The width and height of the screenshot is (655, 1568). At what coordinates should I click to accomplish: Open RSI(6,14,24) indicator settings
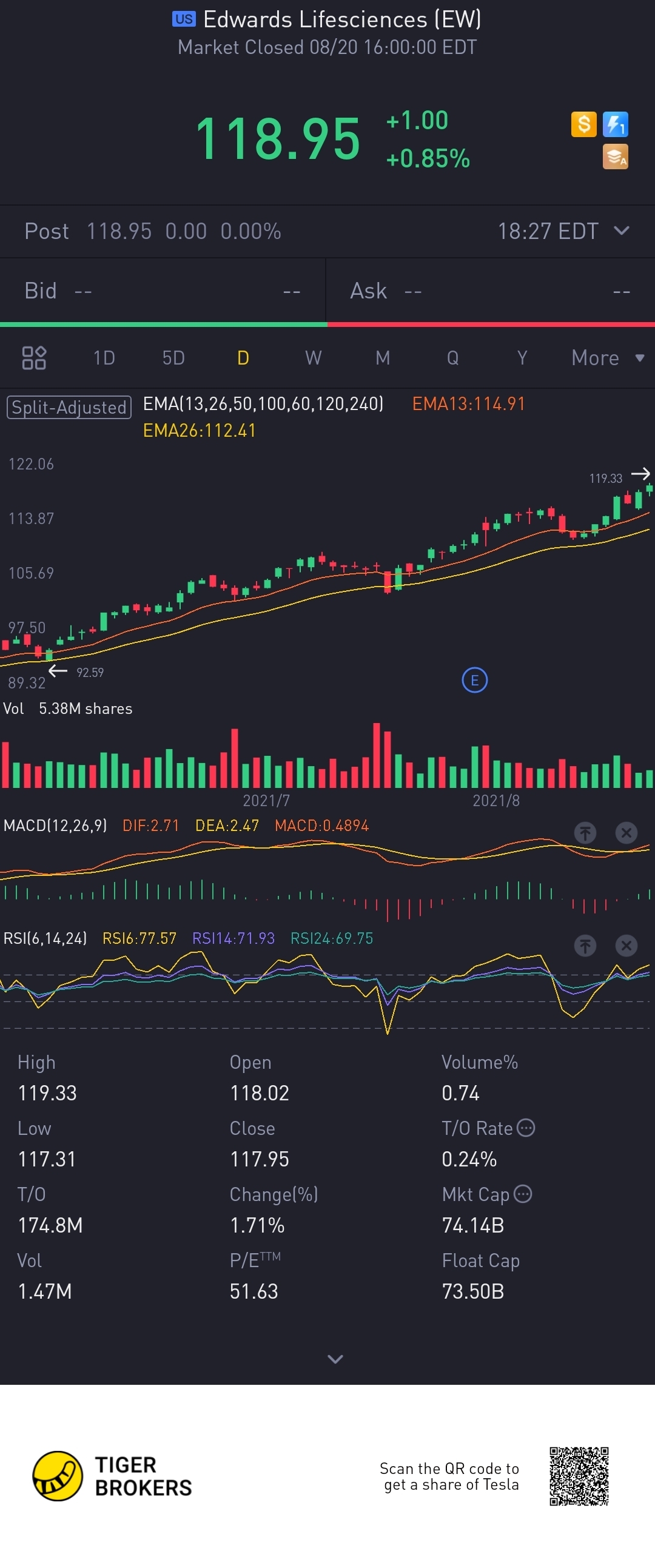[x=45, y=938]
